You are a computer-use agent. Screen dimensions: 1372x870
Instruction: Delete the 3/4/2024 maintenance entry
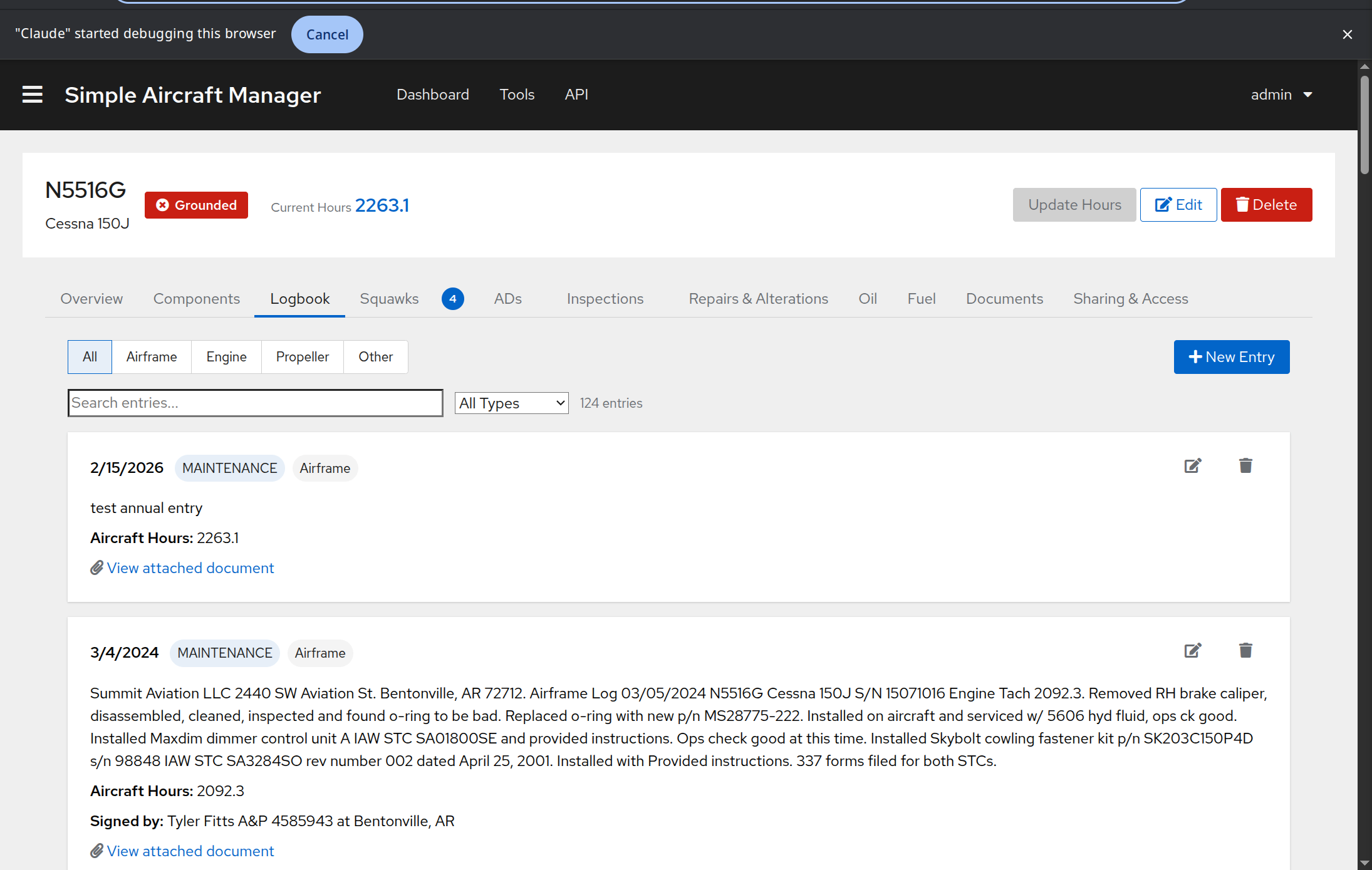click(x=1245, y=651)
